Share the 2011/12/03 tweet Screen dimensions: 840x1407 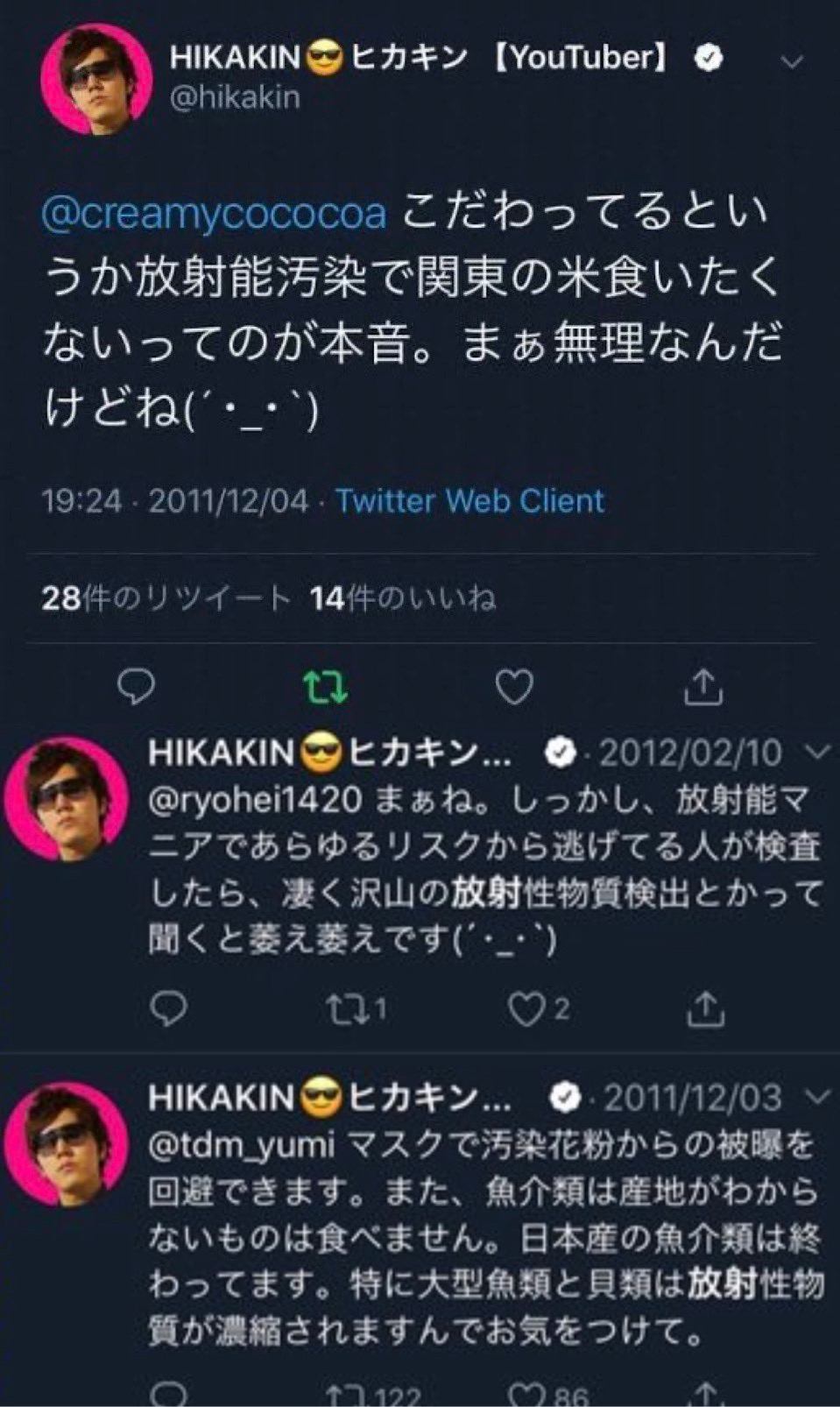click(704, 1395)
